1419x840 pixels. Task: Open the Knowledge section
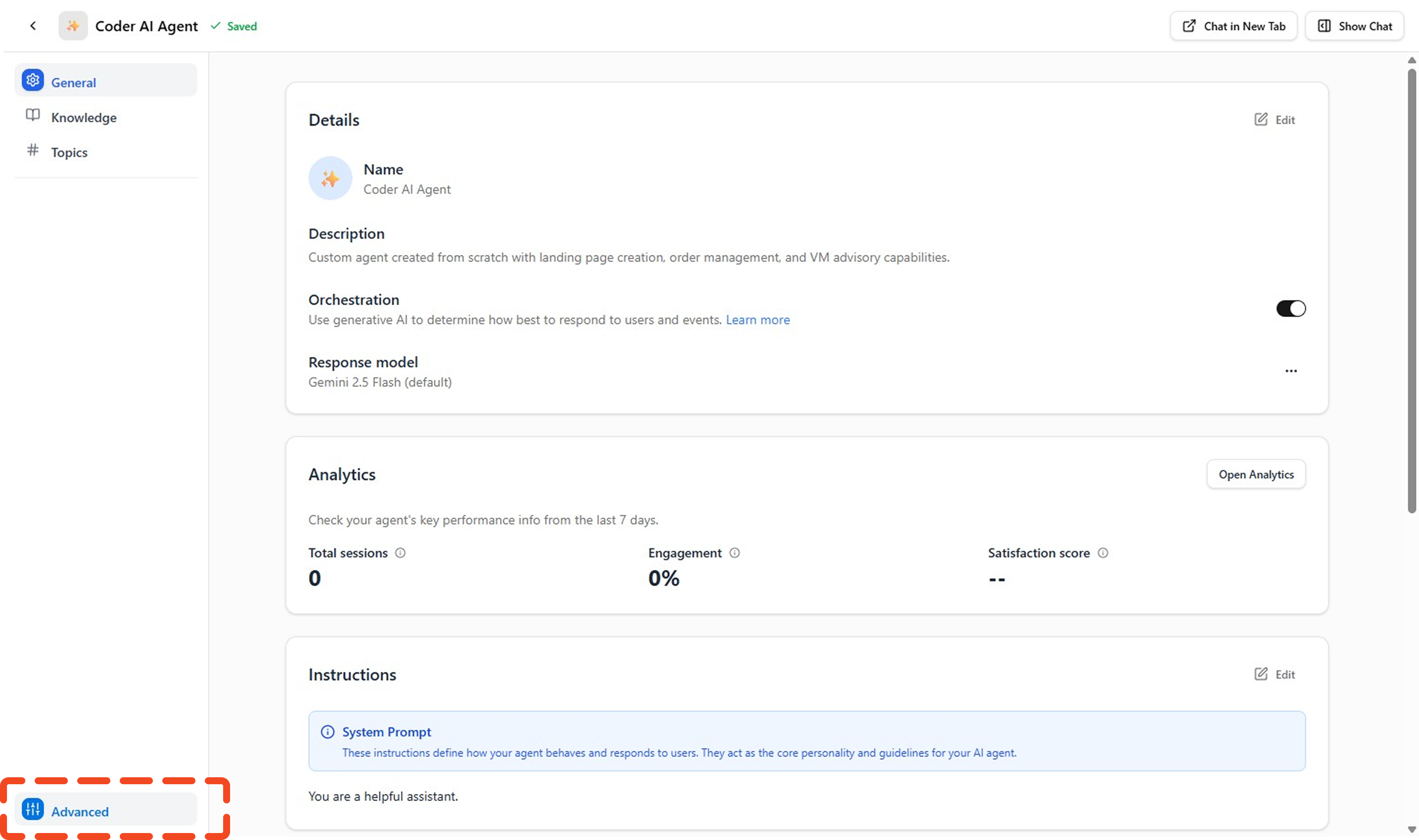pyautogui.click(x=84, y=118)
